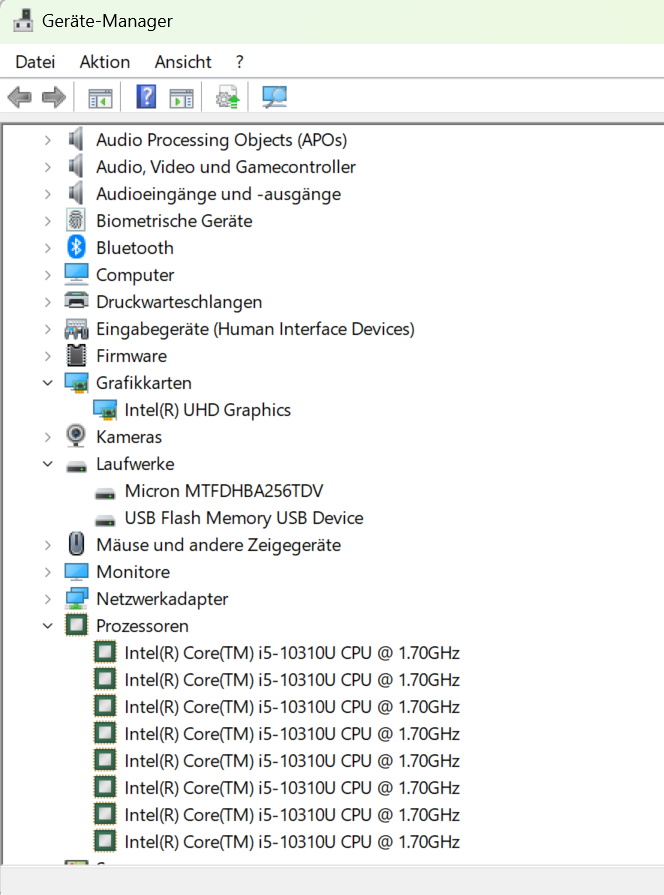Select the Kameras category label
Viewport: 664px width, 895px height.
tap(129, 437)
